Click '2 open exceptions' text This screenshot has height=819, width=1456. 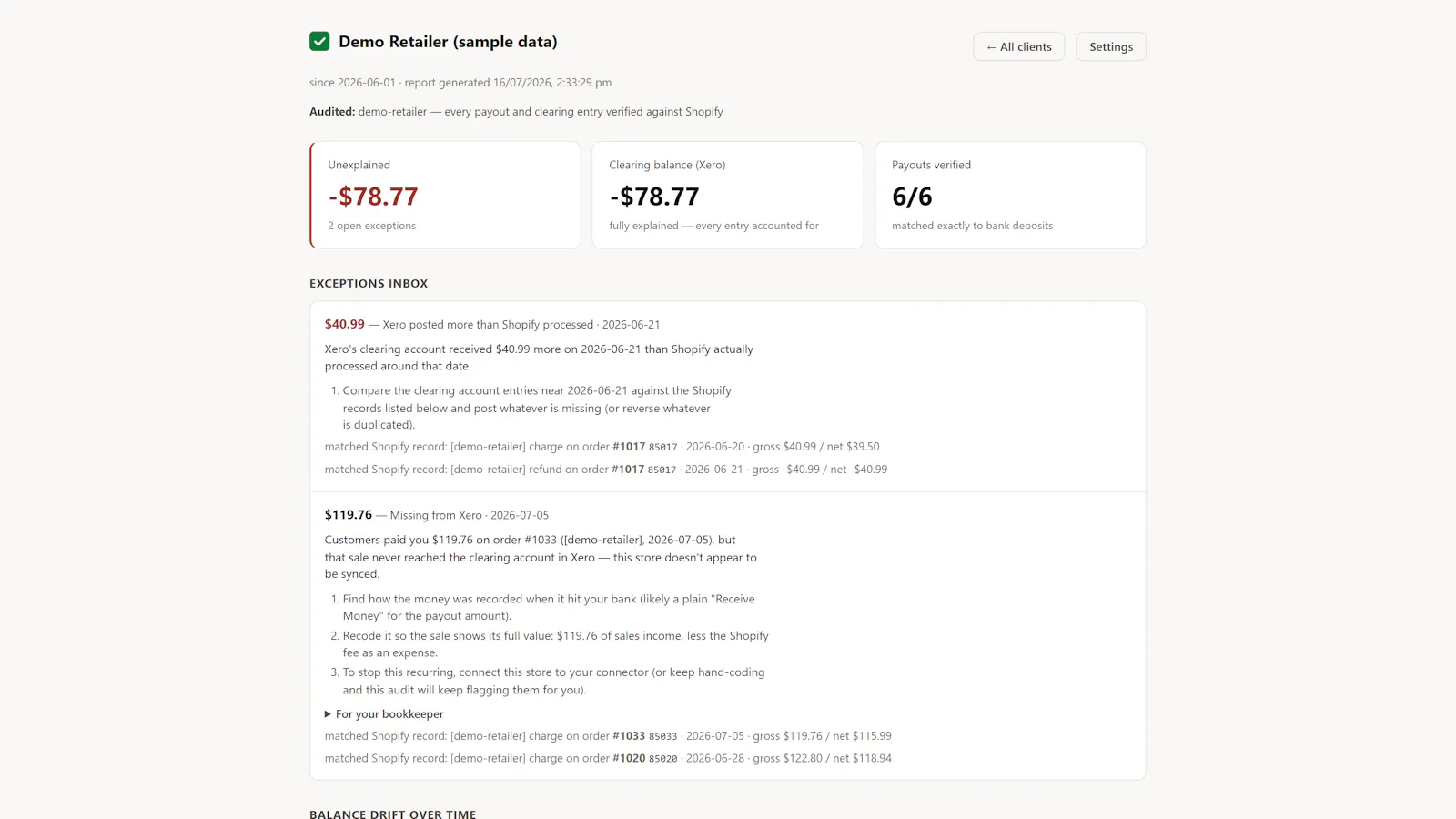[371, 226]
